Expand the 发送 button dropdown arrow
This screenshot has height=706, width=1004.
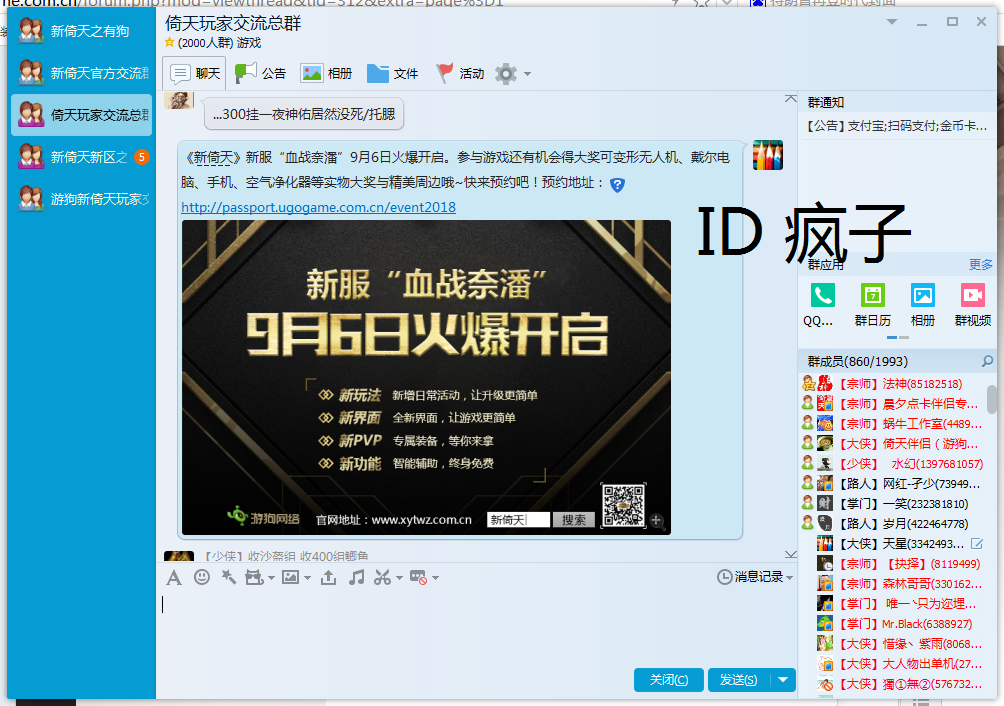[782, 679]
